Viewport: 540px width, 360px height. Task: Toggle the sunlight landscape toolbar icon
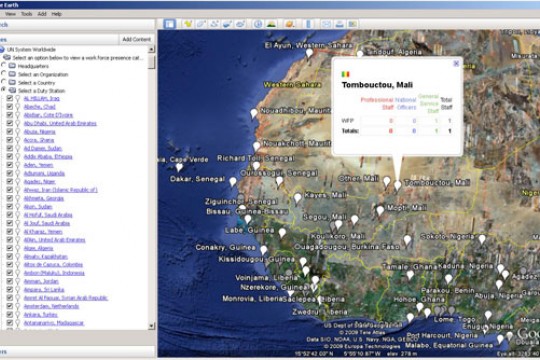271,24
